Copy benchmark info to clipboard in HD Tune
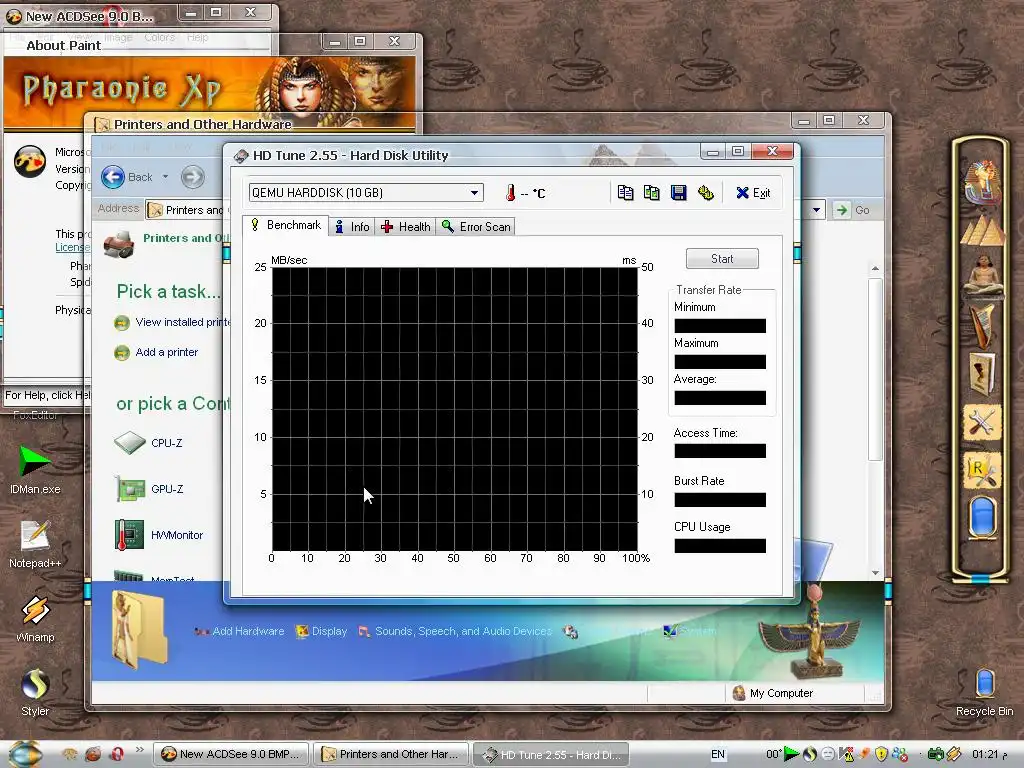 [x=625, y=193]
